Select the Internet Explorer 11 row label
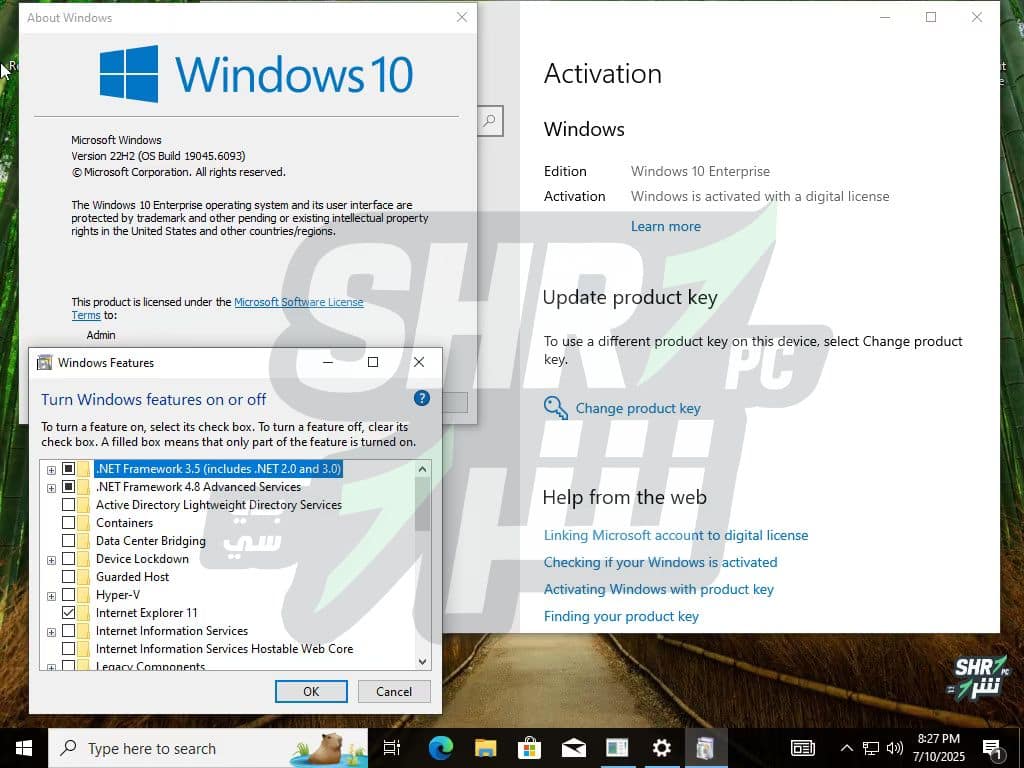Viewport: 1024px width, 768px height. pos(146,613)
